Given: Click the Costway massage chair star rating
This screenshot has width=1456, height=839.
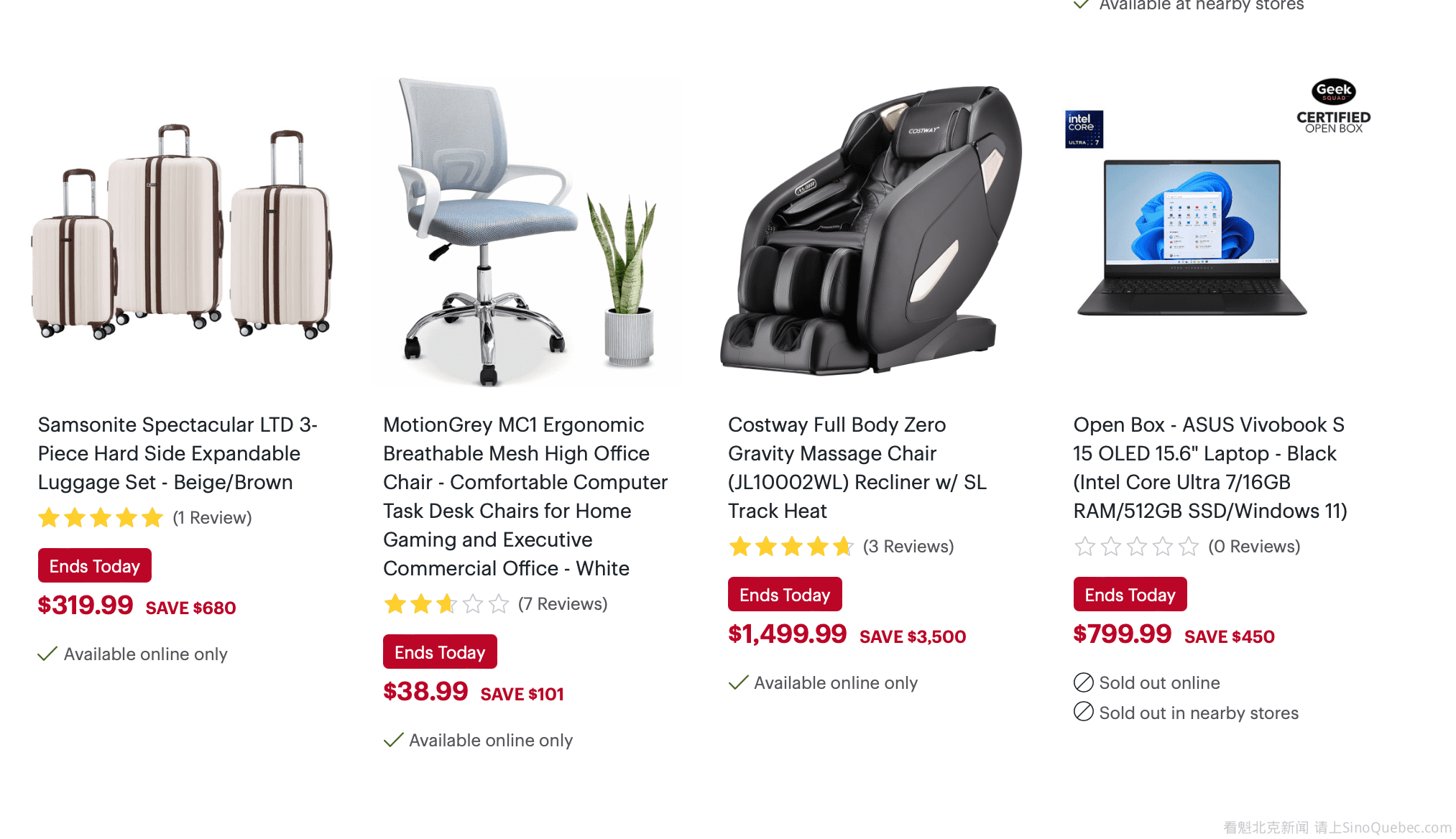Looking at the screenshot, I should coord(791,547).
